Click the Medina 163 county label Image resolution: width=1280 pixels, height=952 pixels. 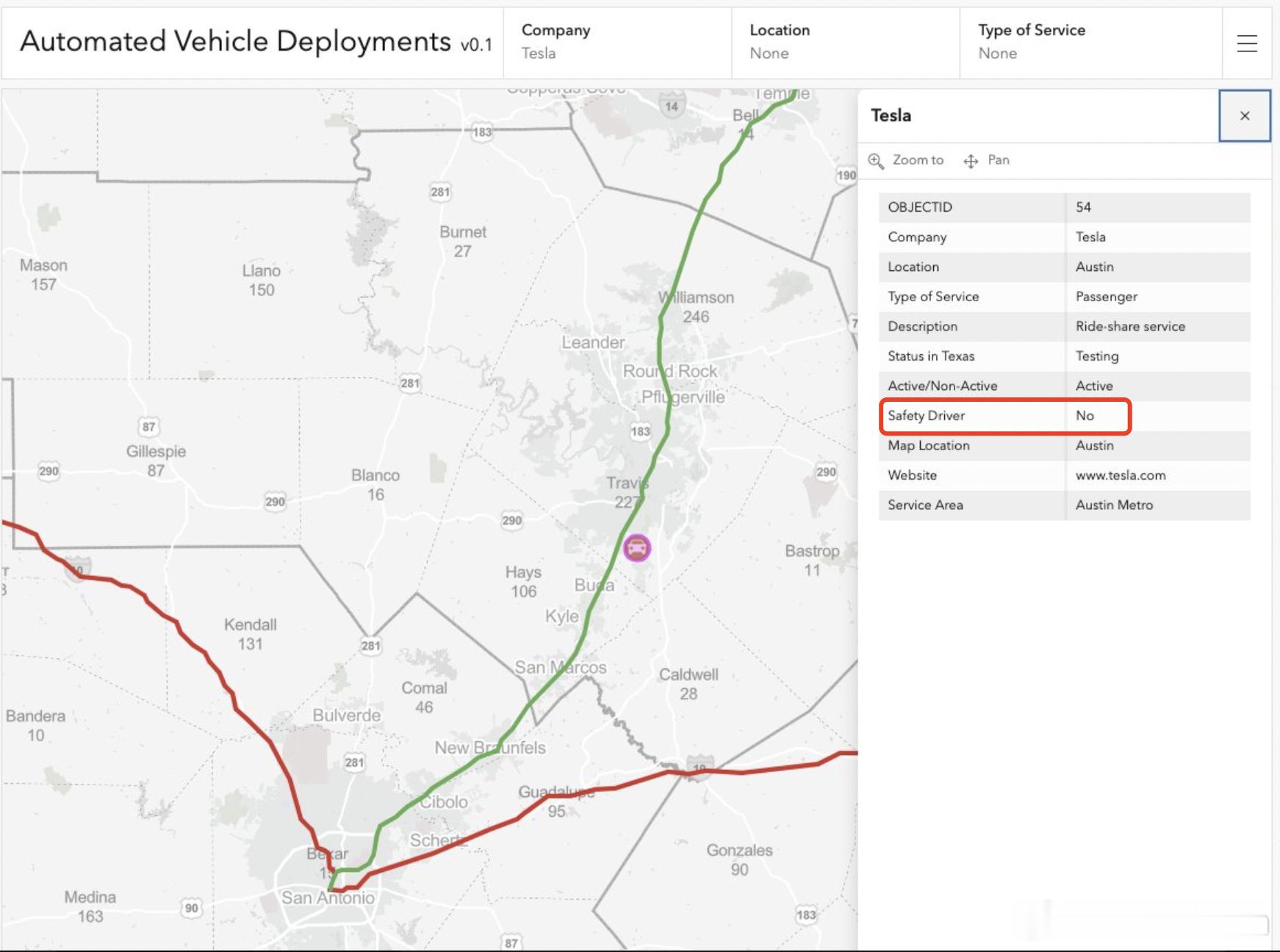point(90,906)
